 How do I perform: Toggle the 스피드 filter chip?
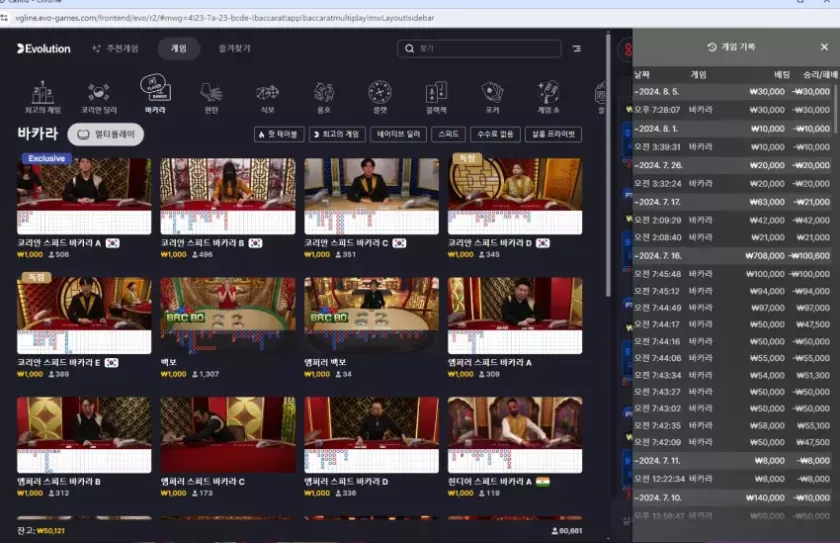[x=449, y=134]
